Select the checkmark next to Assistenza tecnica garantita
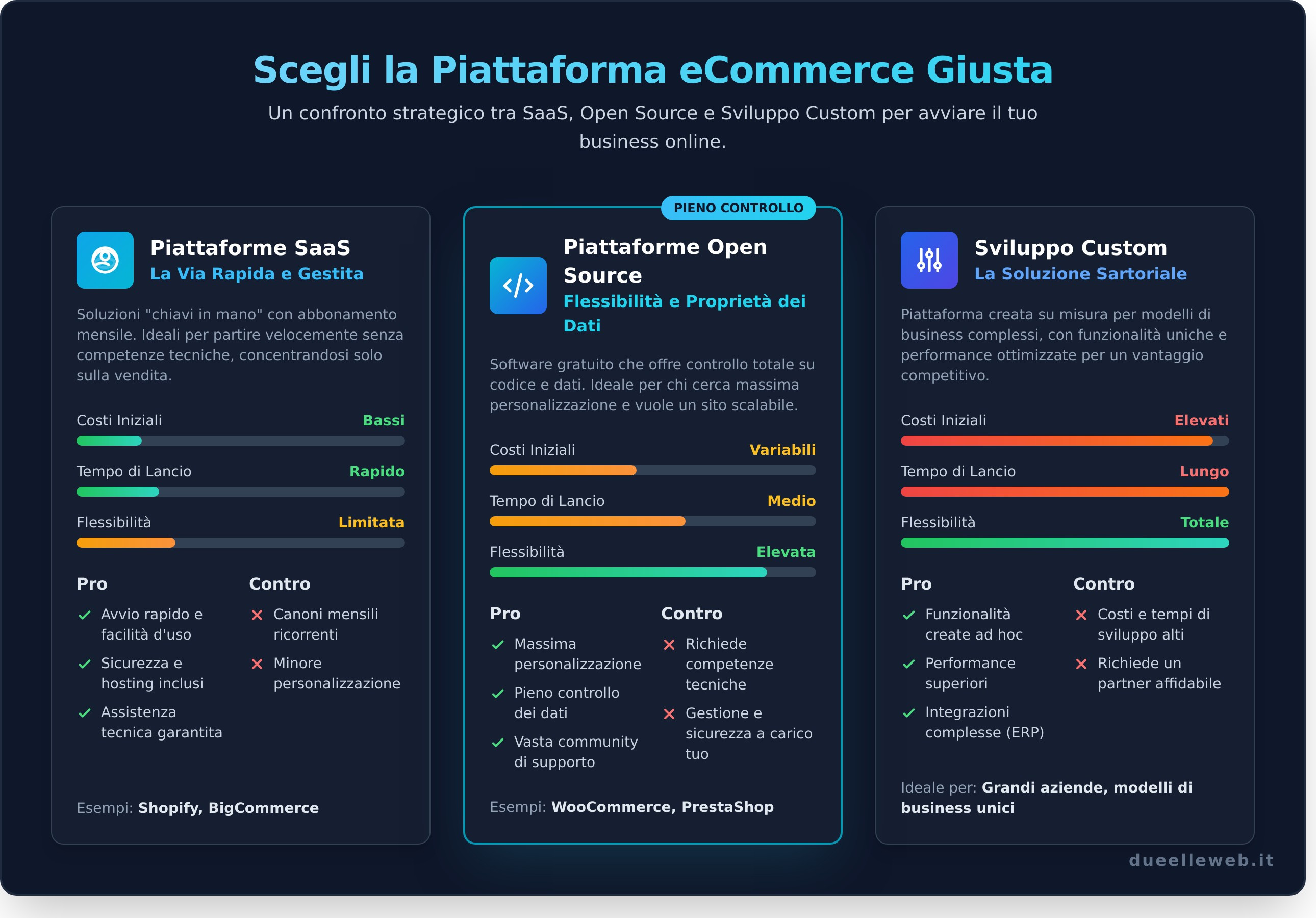This screenshot has height=918, width=1316. (85, 713)
